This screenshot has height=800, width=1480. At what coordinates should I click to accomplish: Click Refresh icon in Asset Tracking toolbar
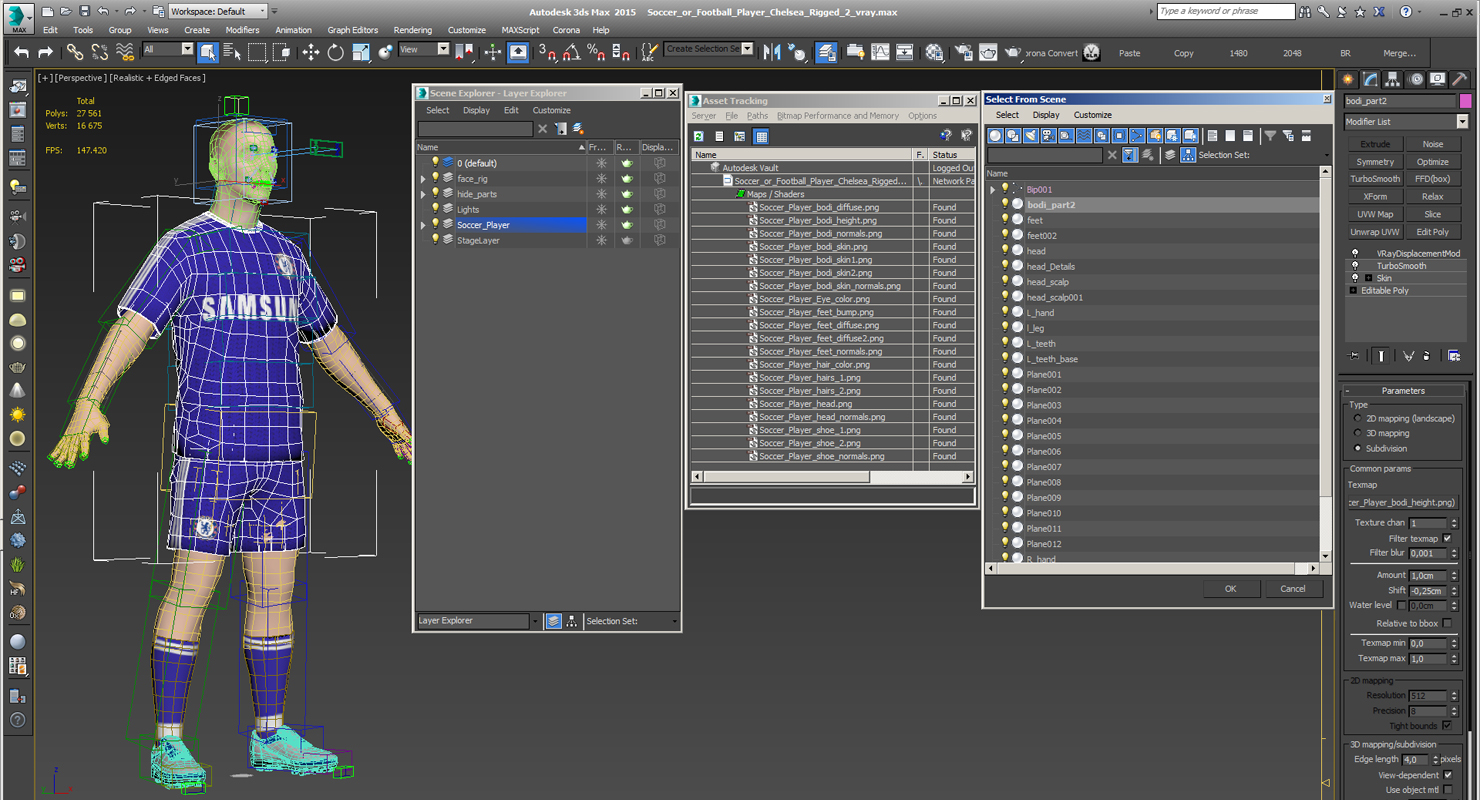699,136
